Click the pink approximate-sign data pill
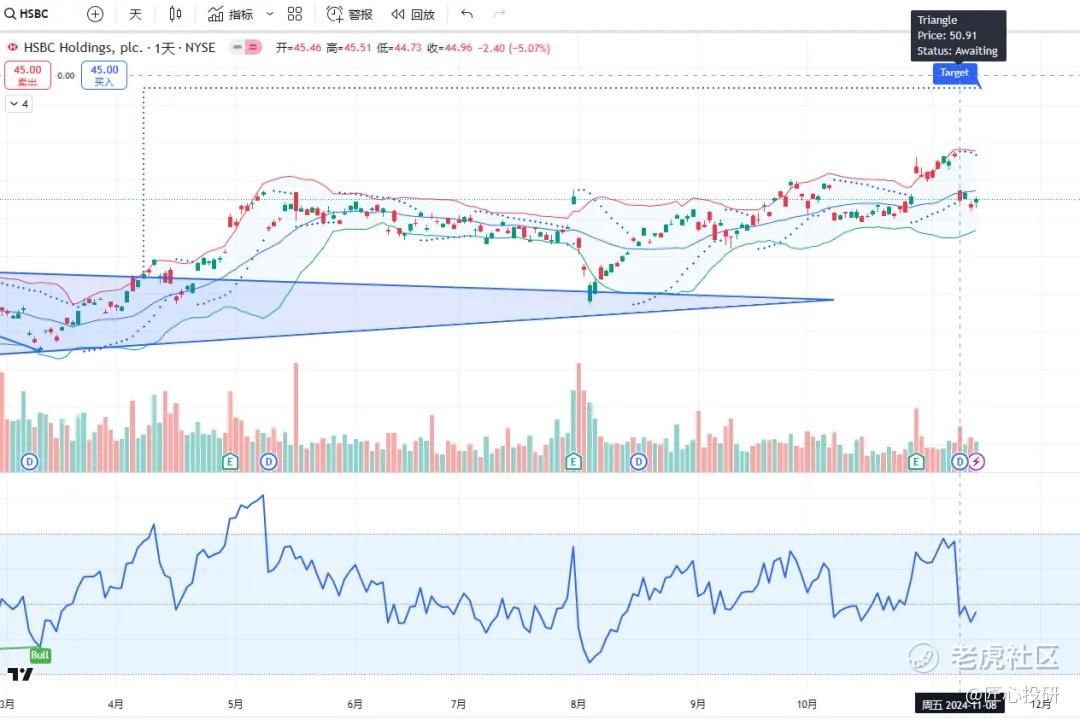 pos(253,48)
